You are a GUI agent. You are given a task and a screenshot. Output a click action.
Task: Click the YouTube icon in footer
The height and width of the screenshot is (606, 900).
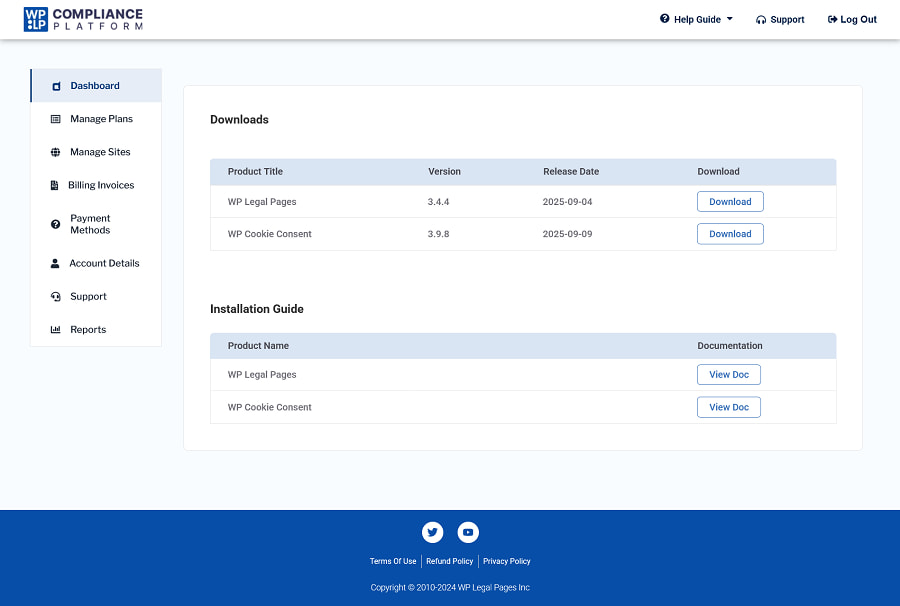pos(468,532)
